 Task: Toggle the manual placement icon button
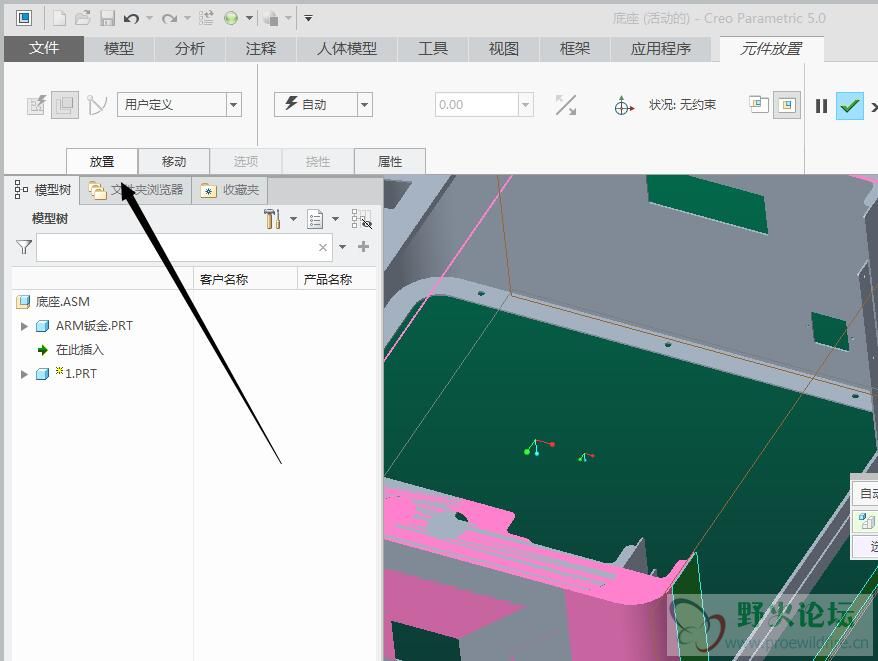point(65,105)
